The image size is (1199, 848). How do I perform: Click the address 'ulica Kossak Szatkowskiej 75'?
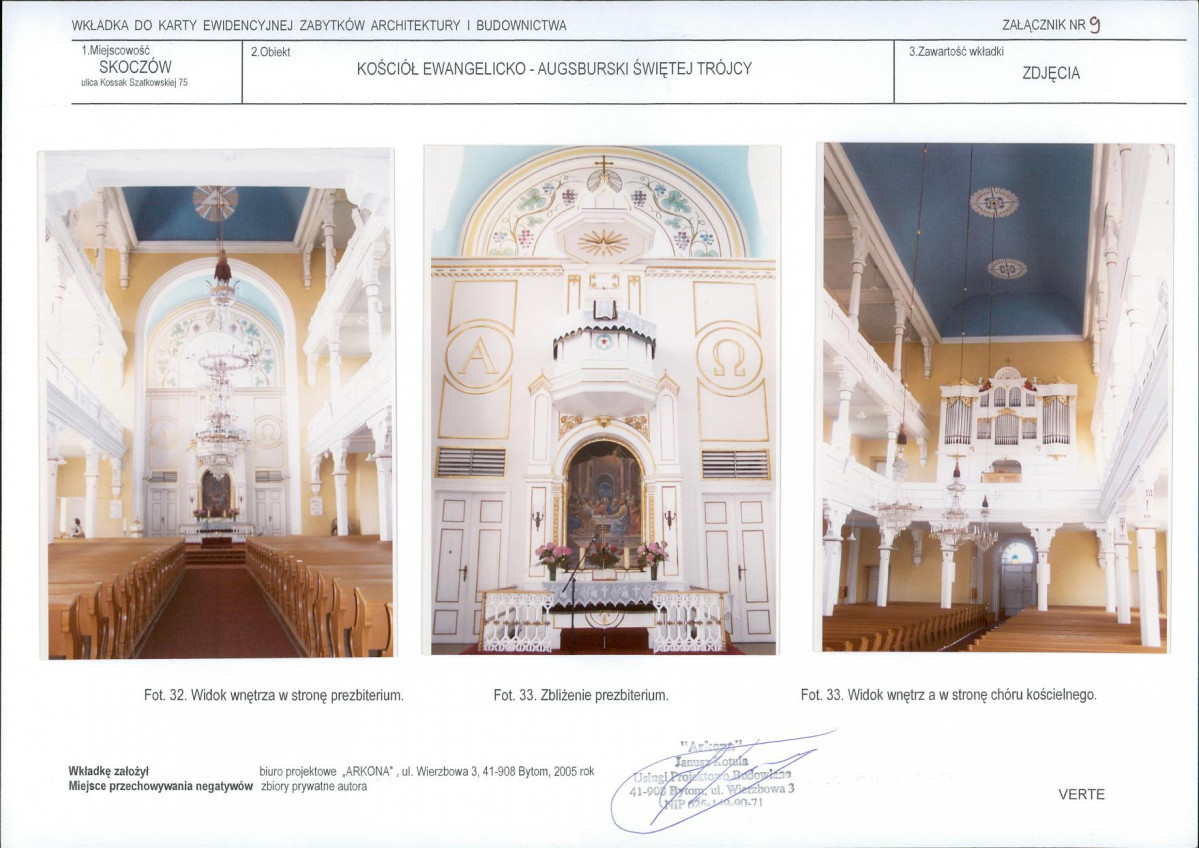(134, 83)
